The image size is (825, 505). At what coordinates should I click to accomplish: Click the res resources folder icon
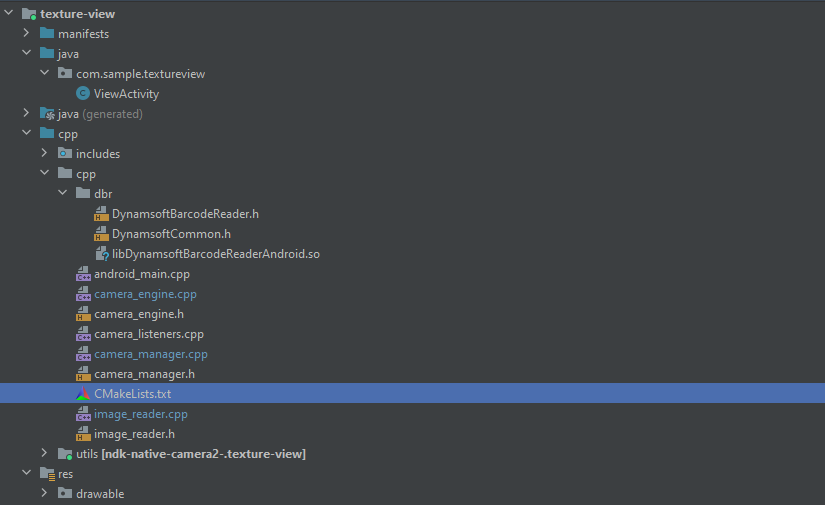[x=47, y=474]
